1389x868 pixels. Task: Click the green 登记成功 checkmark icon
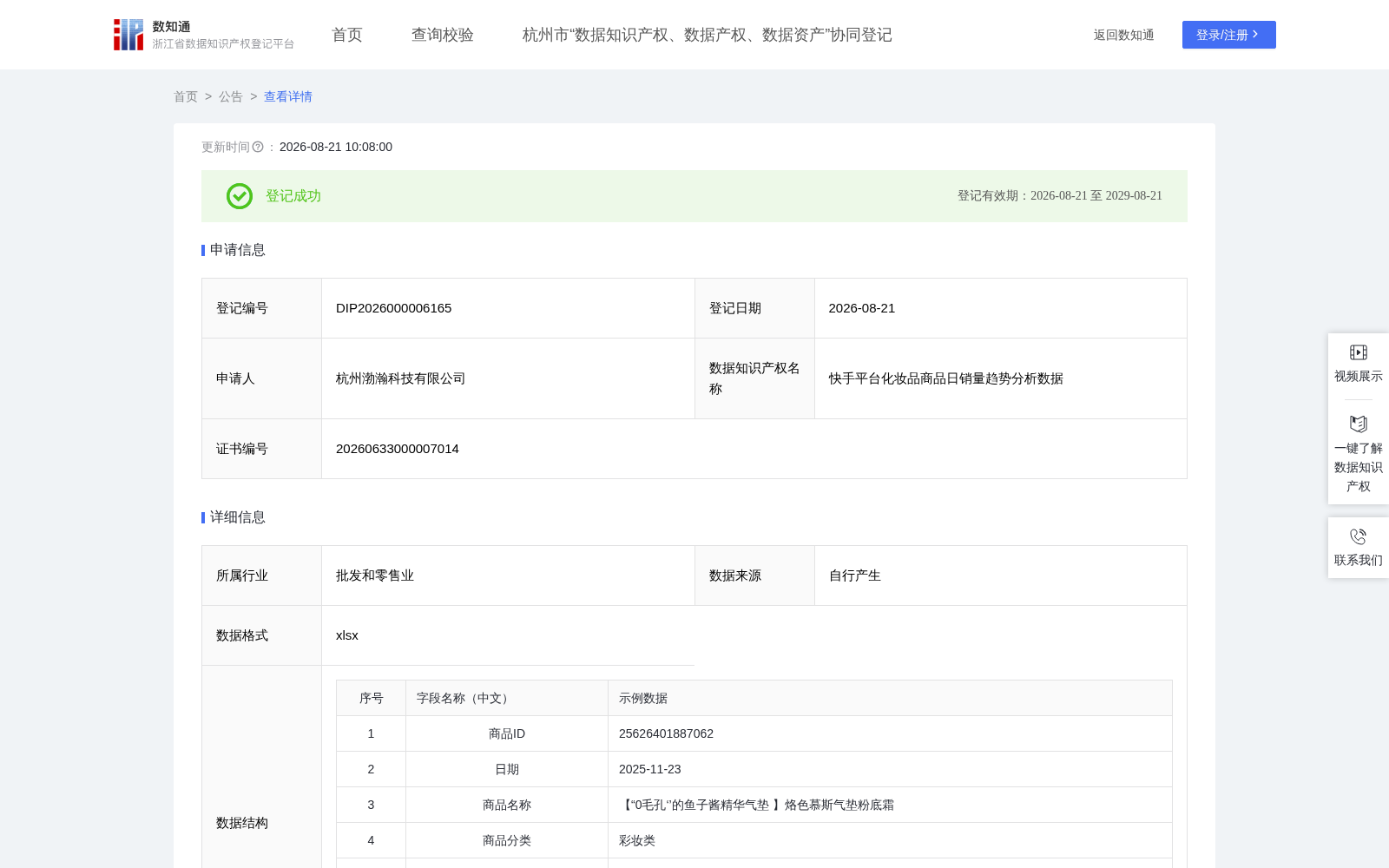(240, 196)
